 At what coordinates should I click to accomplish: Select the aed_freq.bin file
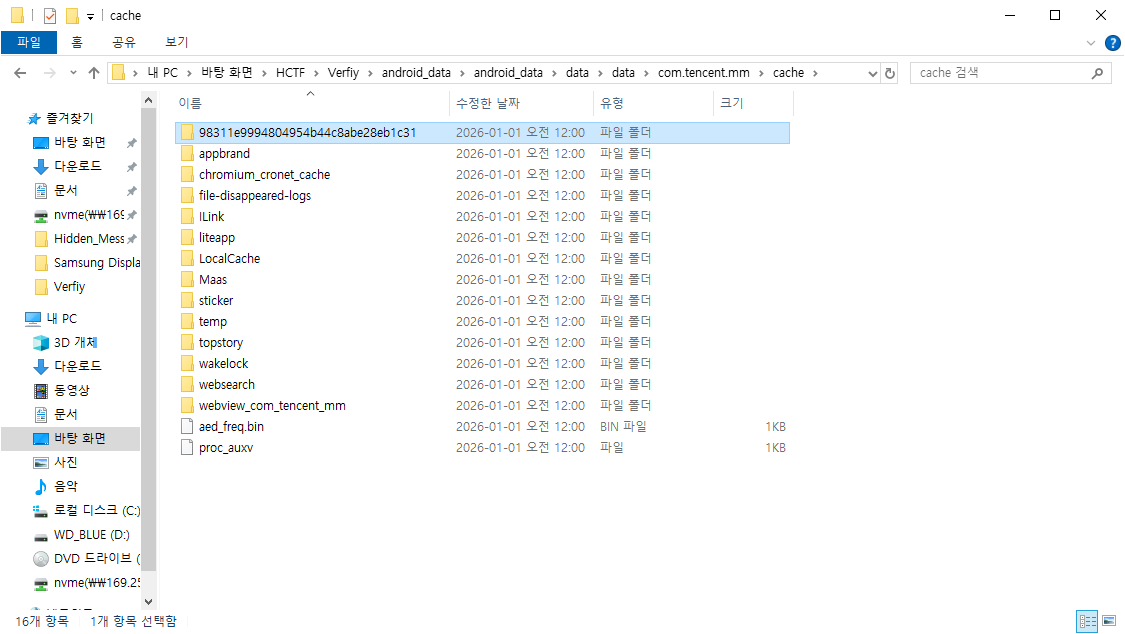(231, 427)
